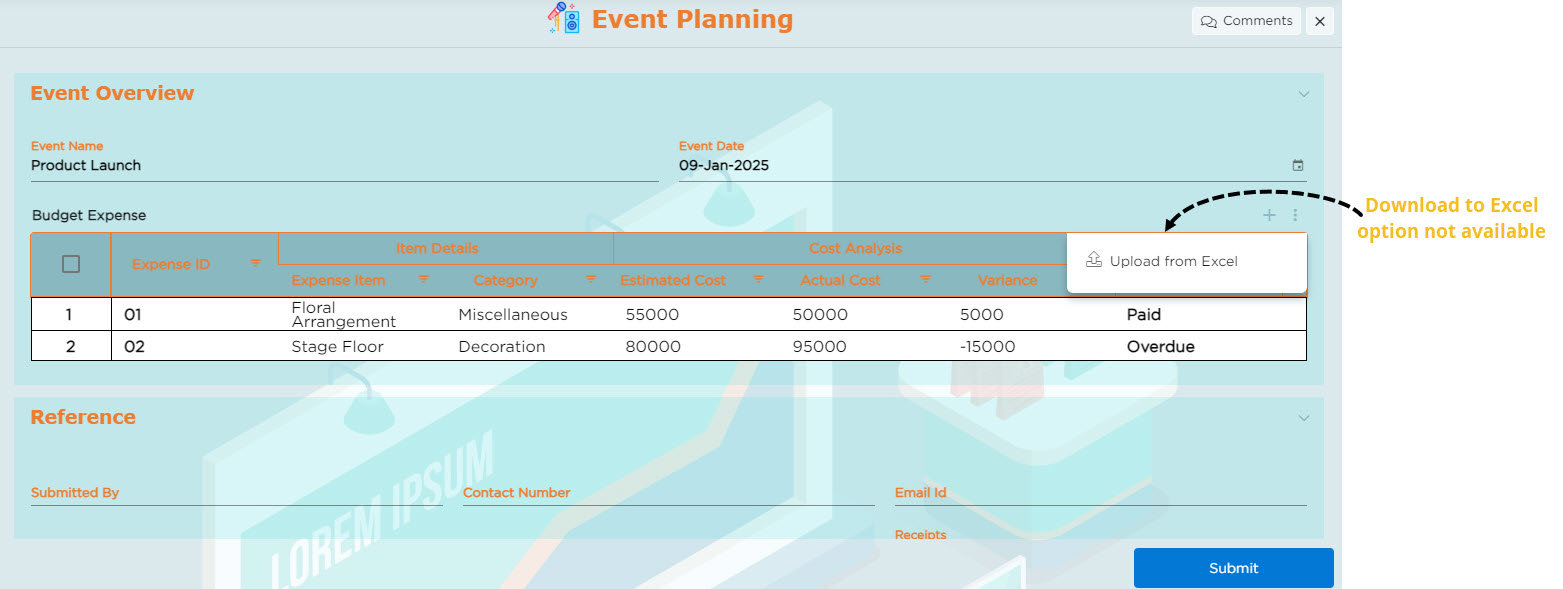1563x589 pixels.
Task: Click the Upload from Excel icon
Action: (1093, 260)
